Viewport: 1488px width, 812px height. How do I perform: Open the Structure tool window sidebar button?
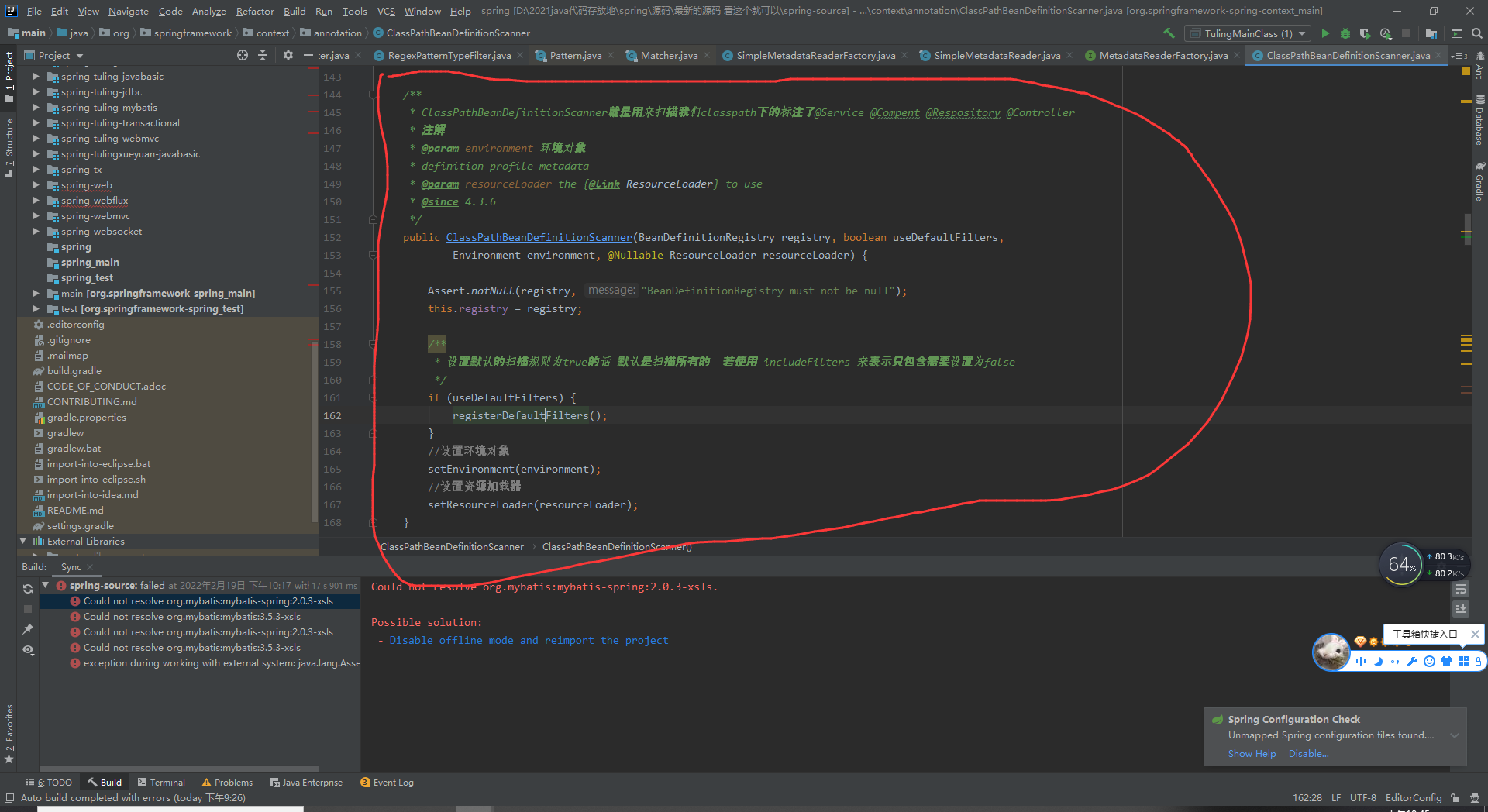[x=9, y=149]
